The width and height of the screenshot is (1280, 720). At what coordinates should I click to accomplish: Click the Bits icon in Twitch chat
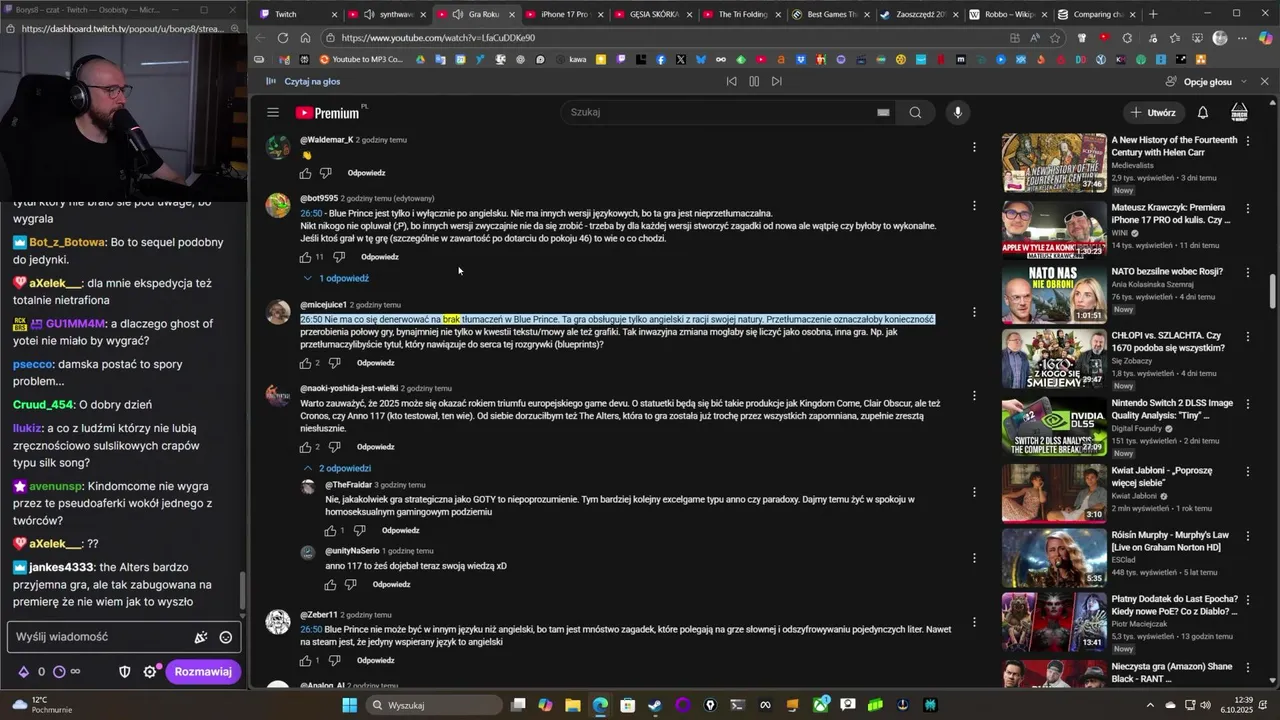click(24, 672)
